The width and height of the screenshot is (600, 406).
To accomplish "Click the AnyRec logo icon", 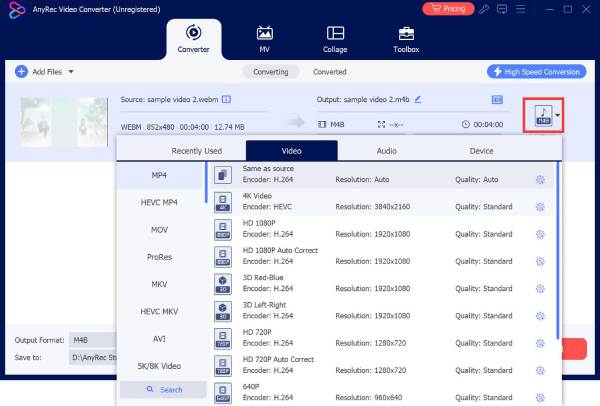I will pyautogui.click(x=16, y=10).
